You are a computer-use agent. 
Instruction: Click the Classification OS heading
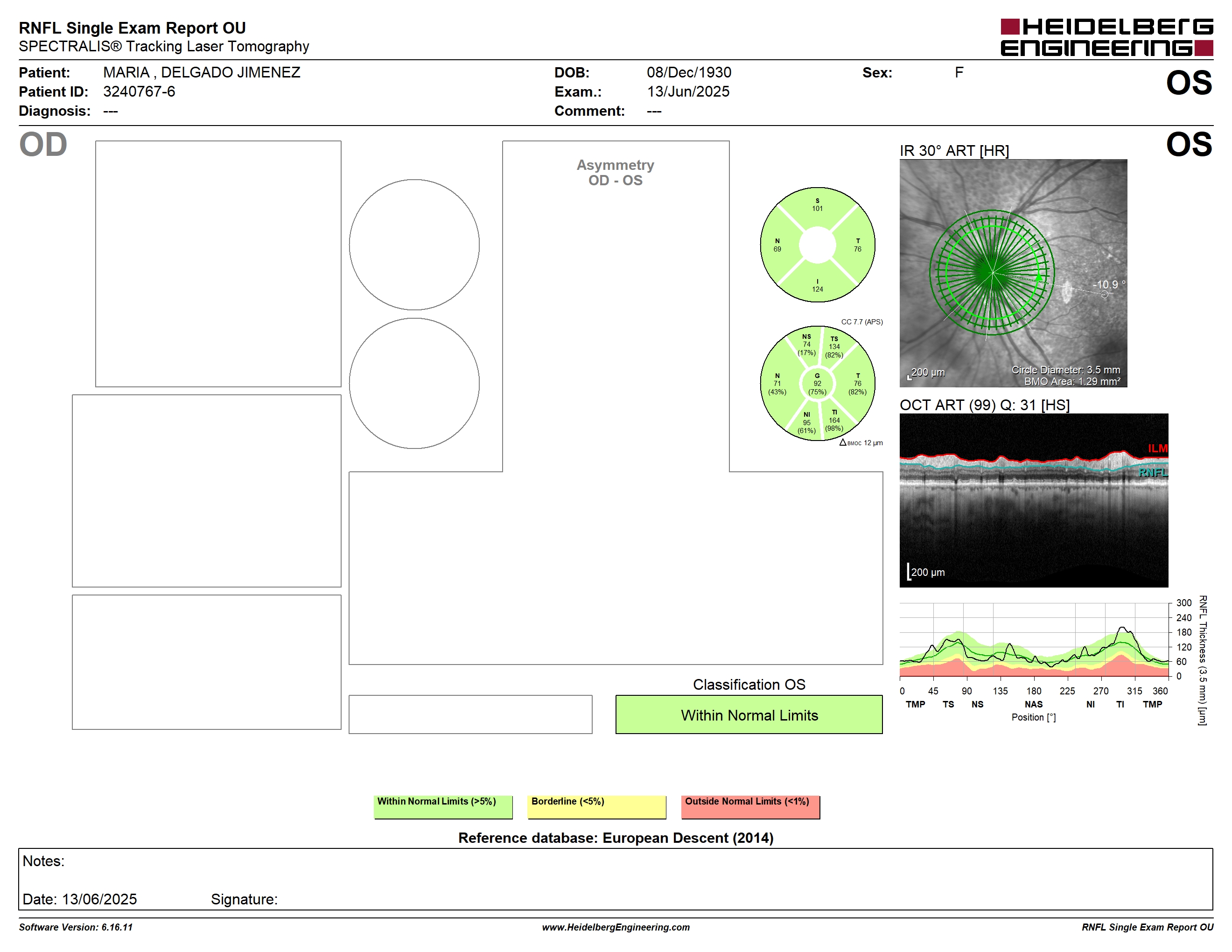pos(749,684)
